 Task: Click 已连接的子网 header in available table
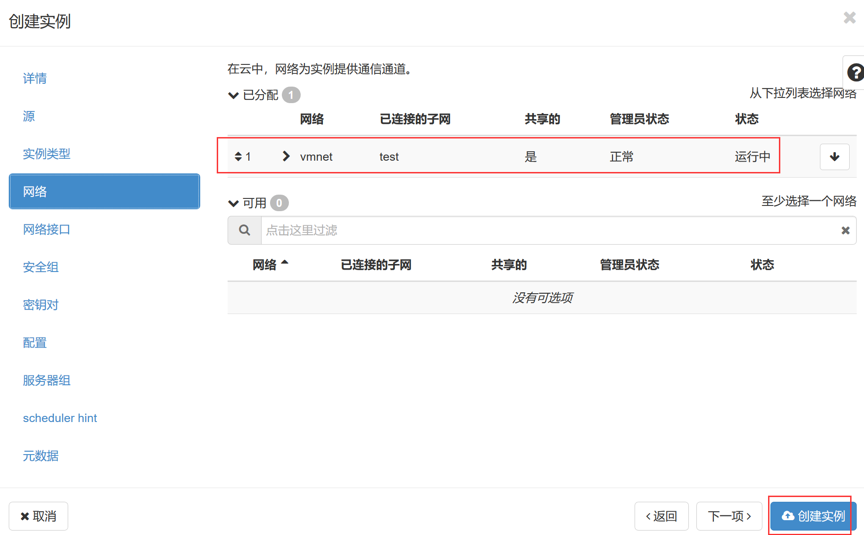point(376,265)
